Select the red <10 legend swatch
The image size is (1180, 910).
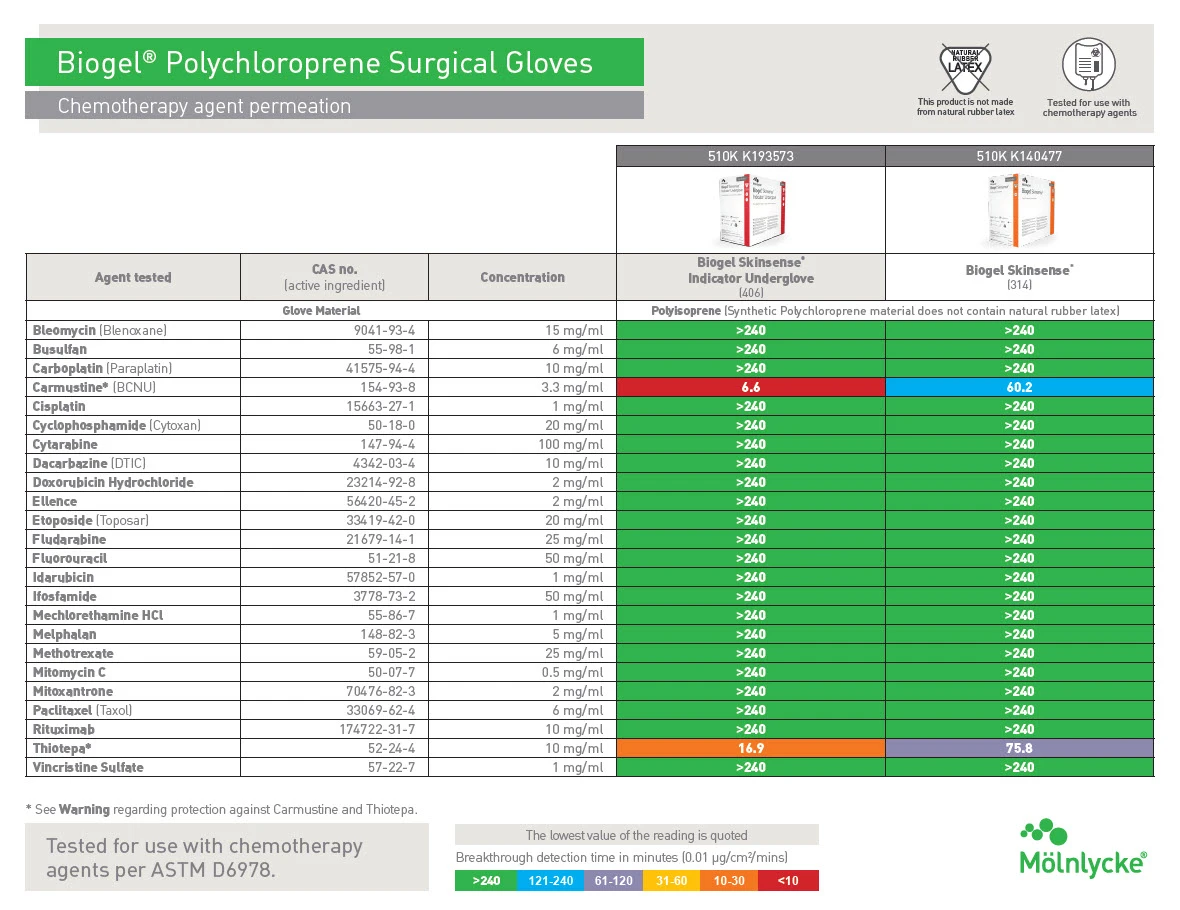coord(788,881)
